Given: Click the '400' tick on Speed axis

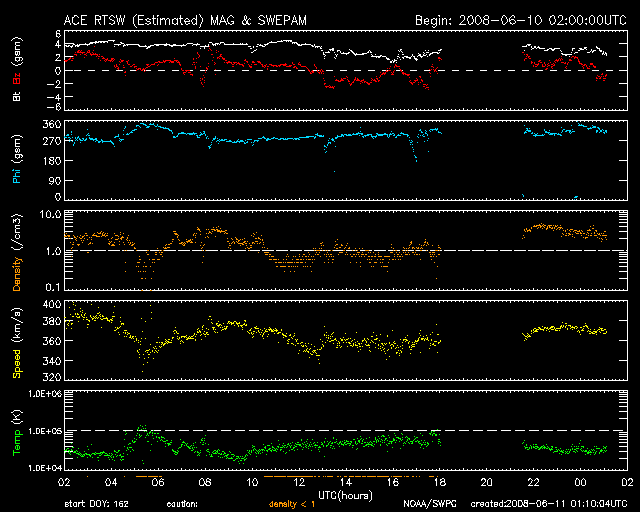Looking at the screenshot, I should (52, 304).
